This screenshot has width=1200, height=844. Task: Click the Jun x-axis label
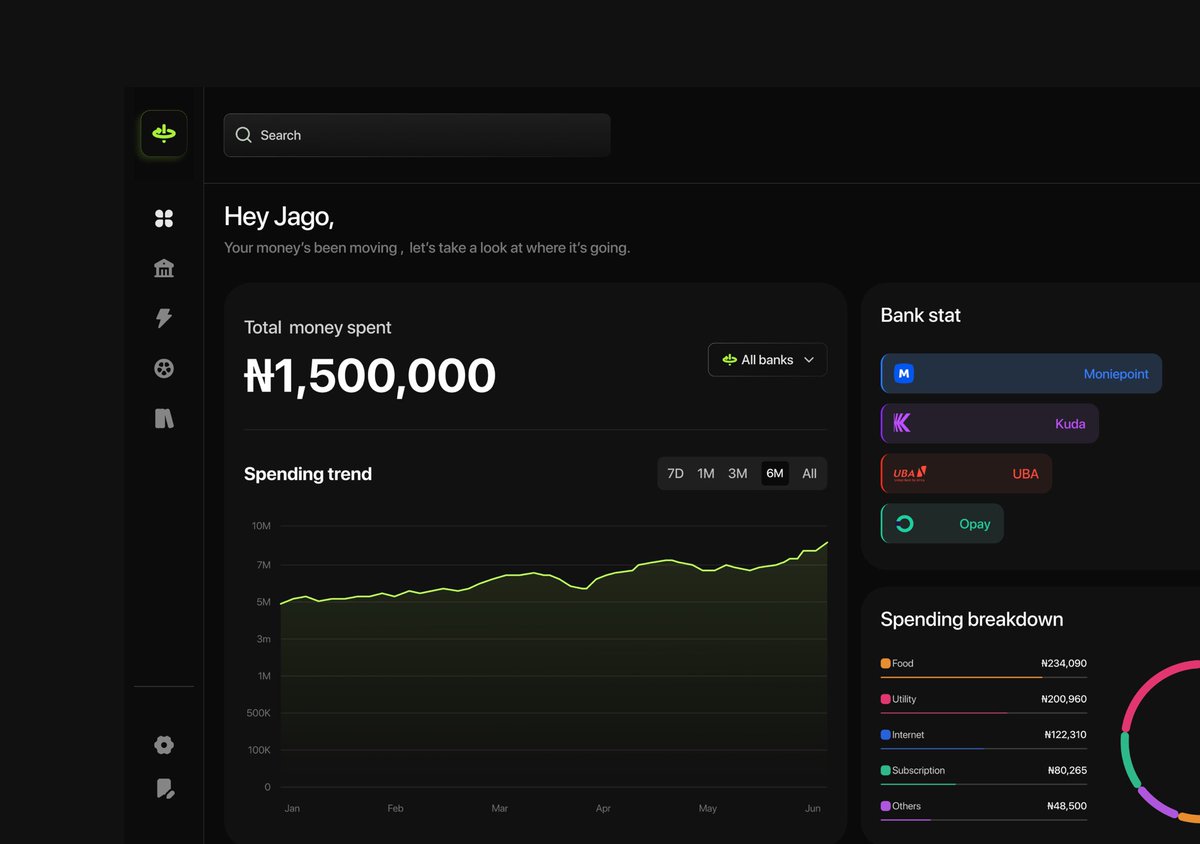[x=813, y=808]
